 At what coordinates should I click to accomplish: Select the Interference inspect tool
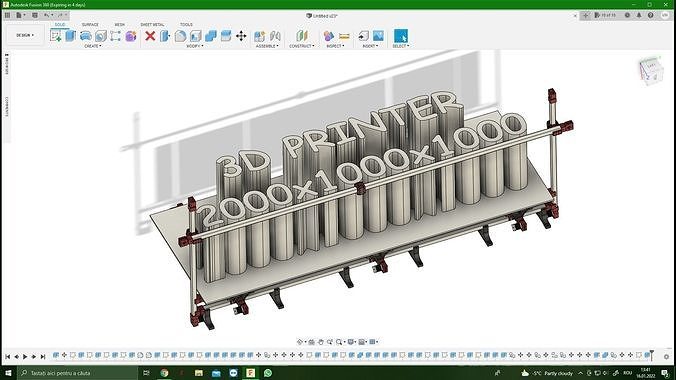(x=329, y=36)
